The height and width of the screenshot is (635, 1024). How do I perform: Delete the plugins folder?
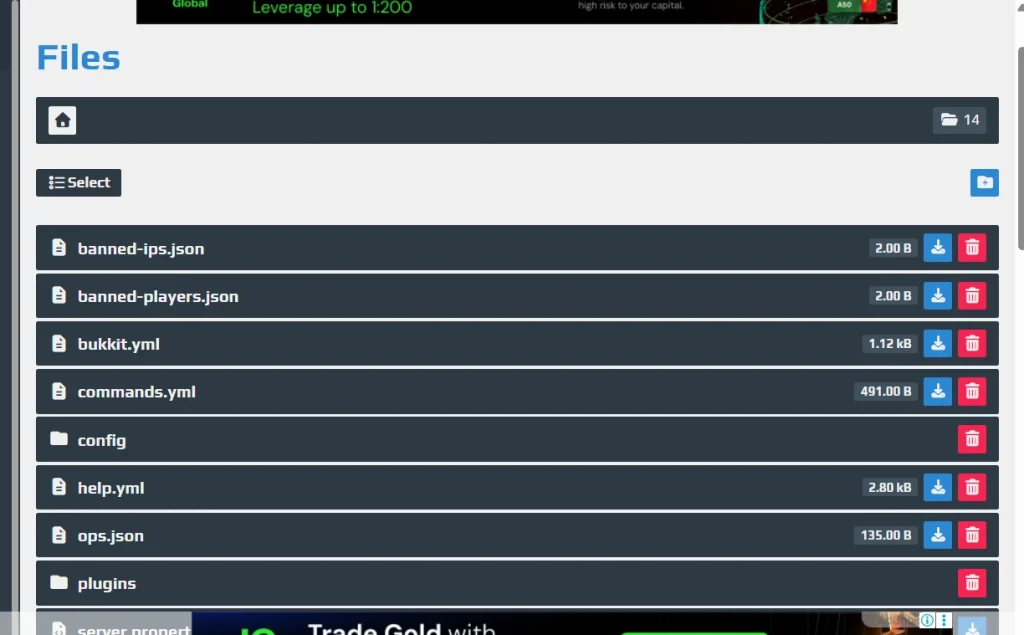pos(972,583)
